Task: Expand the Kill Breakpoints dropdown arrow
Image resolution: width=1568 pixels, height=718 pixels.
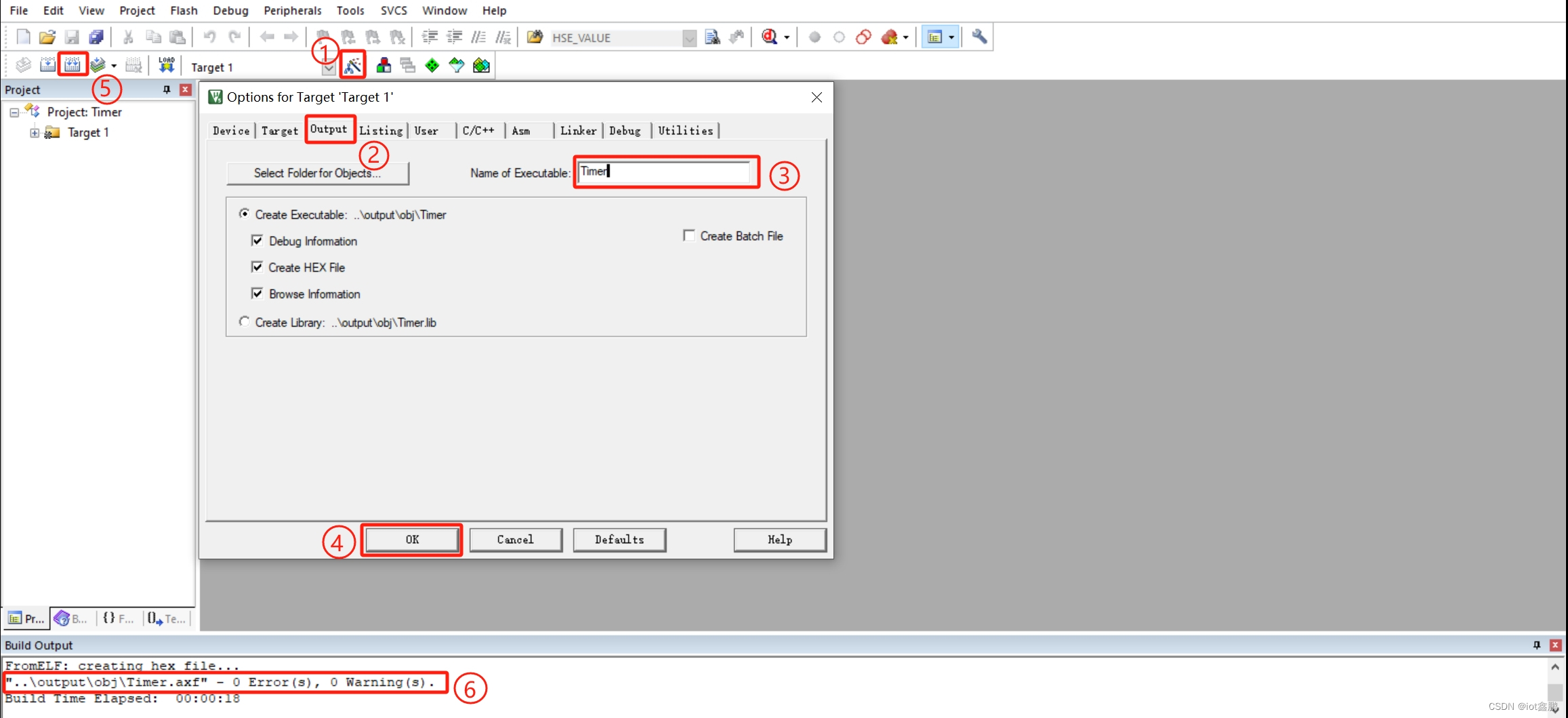Action: pos(906,38)
